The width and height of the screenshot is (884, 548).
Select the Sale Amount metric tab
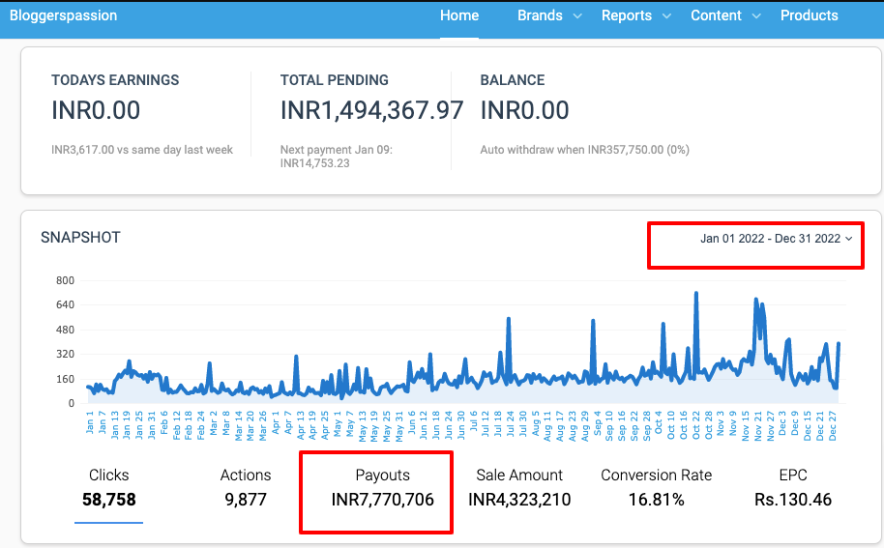pyautogui.click(x=520, y=488)
